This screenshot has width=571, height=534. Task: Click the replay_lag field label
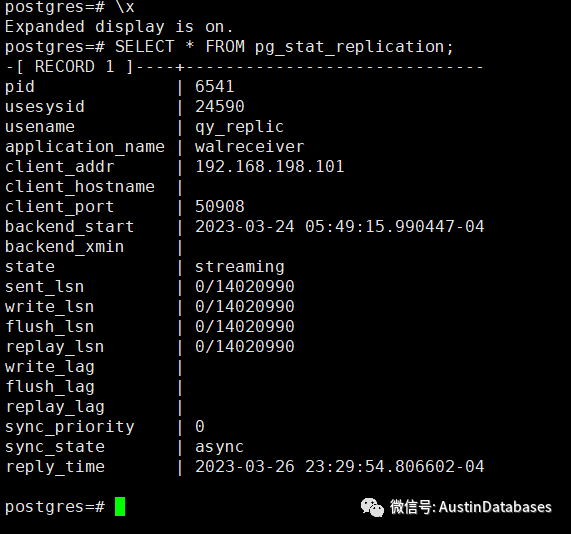pyautogui.click(x=55, y=408)
